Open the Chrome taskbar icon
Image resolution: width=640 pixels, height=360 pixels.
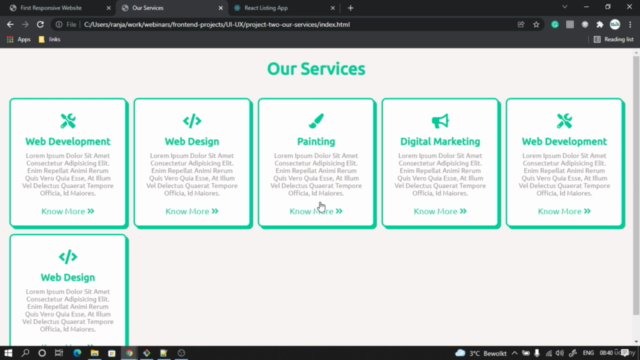[129, 353]
